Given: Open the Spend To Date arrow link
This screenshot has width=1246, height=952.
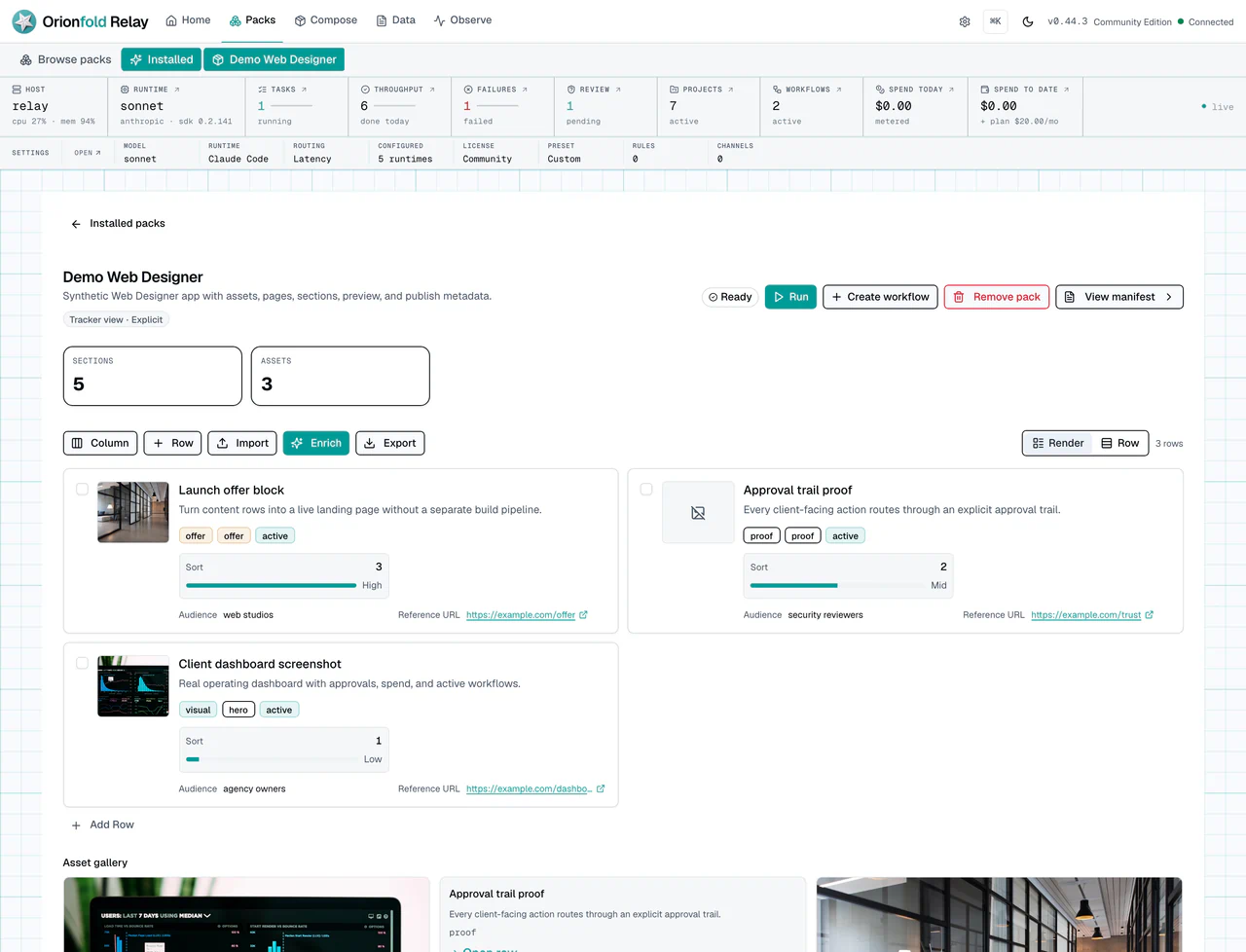Looking at the screenshot, I should pos(1066,90).
